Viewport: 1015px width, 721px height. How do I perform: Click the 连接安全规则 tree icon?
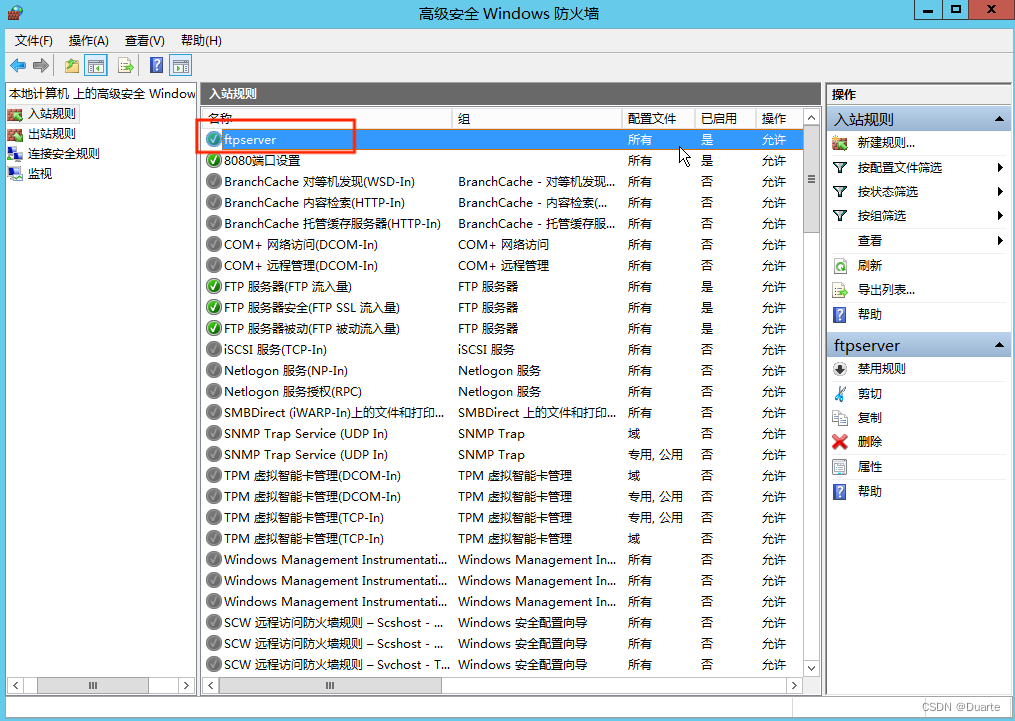15,154
